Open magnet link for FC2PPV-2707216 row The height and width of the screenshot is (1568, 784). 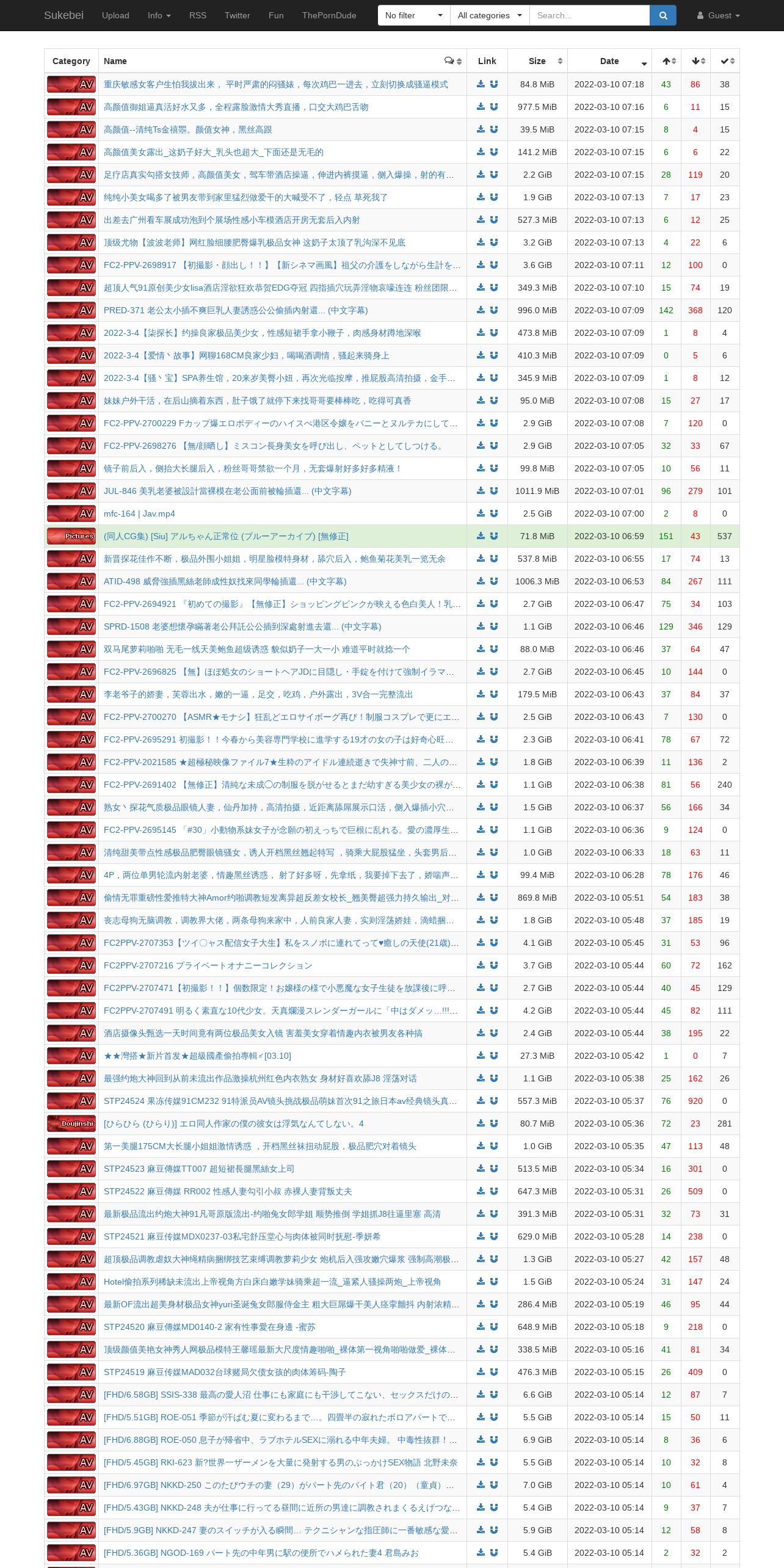point(494,965)
